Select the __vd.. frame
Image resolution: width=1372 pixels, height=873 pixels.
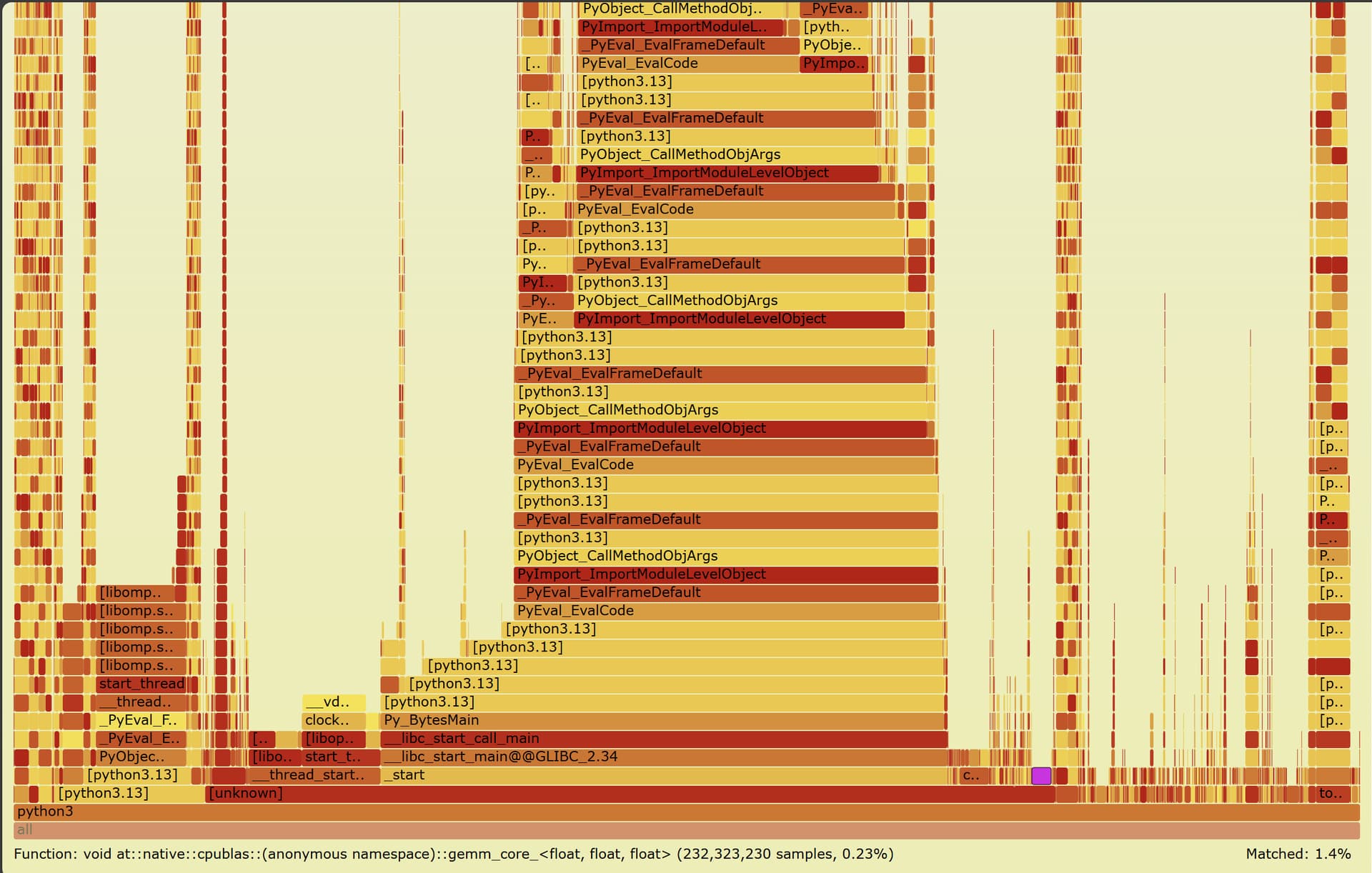(334, 702)
